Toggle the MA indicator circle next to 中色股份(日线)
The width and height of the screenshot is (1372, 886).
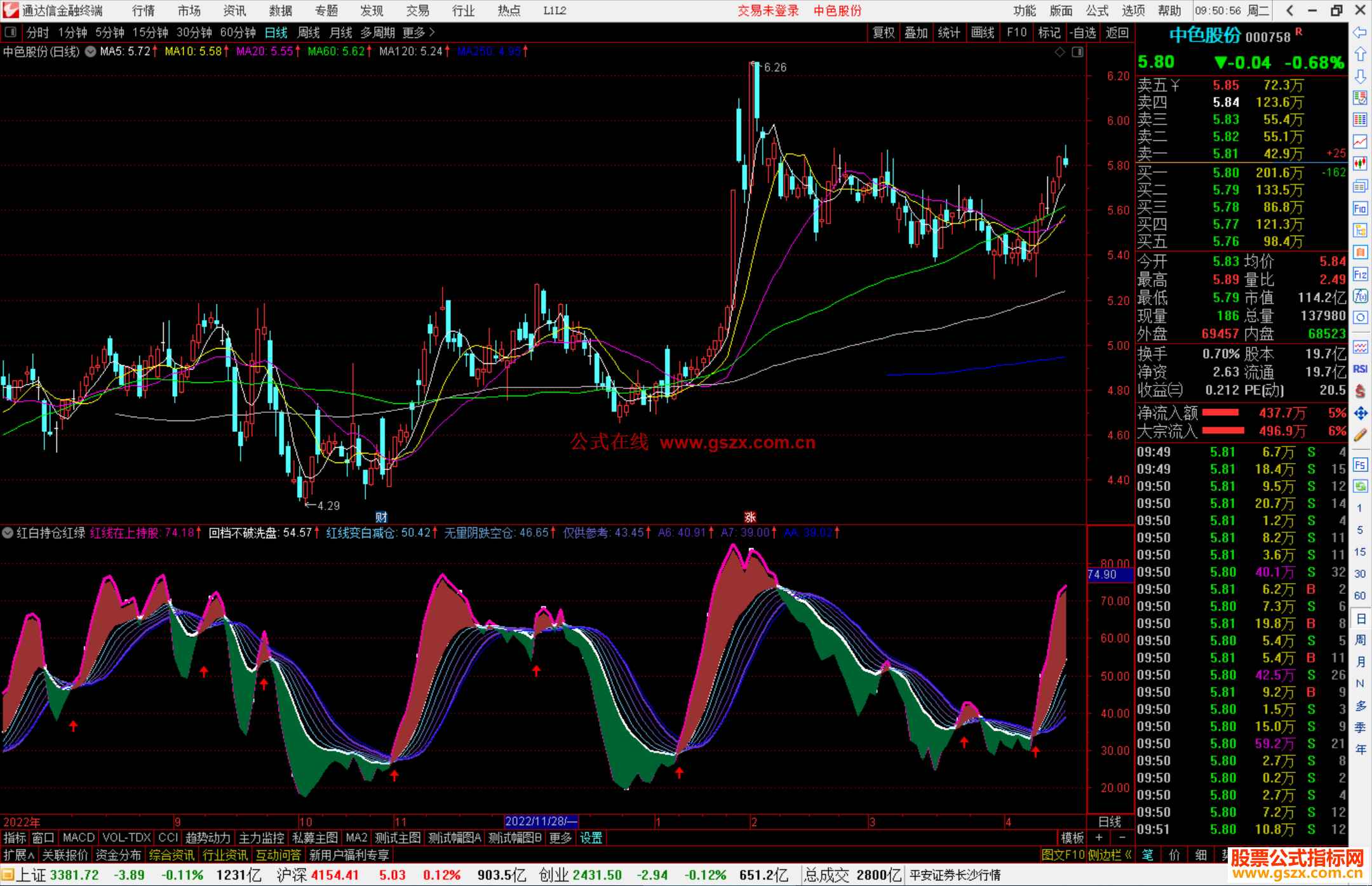tap(91, 51)
